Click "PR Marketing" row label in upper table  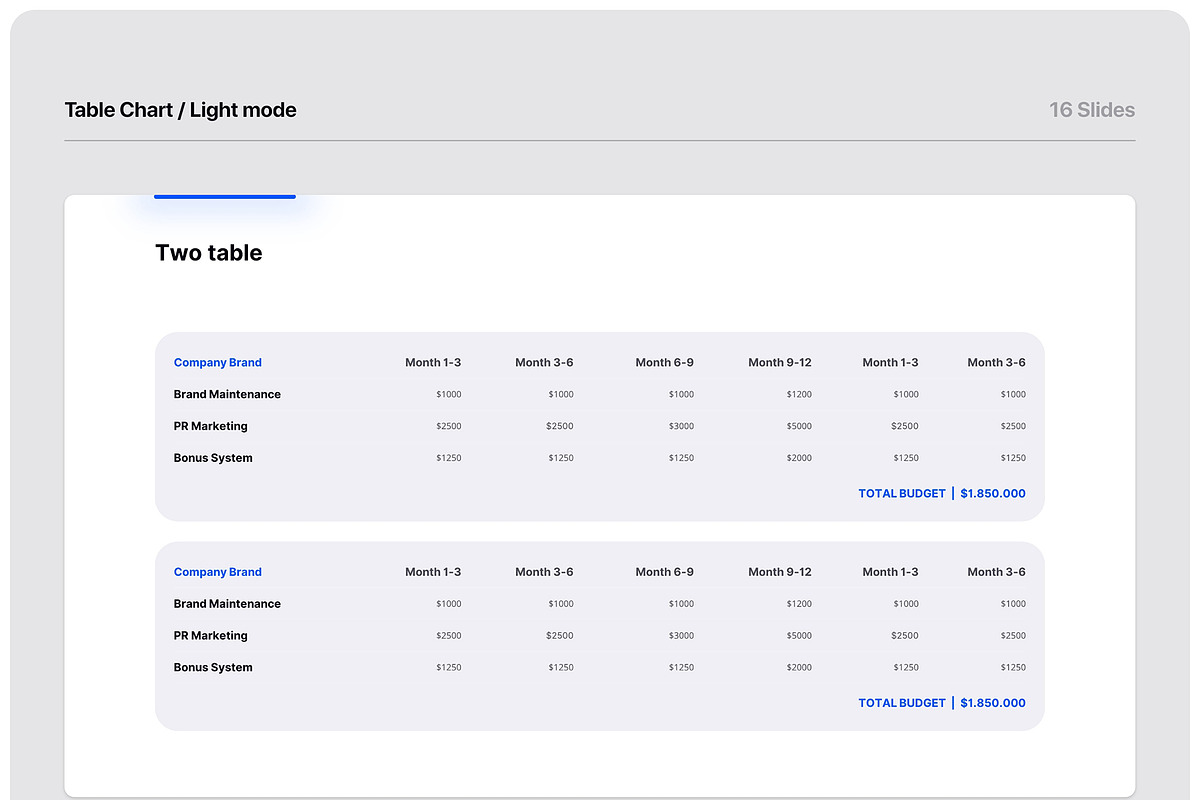coord(210,427)
